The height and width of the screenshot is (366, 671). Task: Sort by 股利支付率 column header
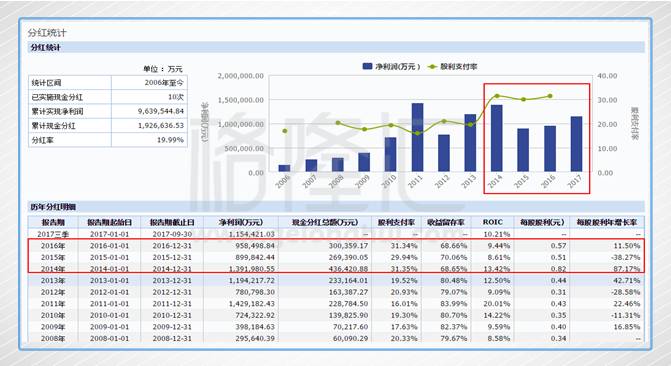click(x=396, y=222)
